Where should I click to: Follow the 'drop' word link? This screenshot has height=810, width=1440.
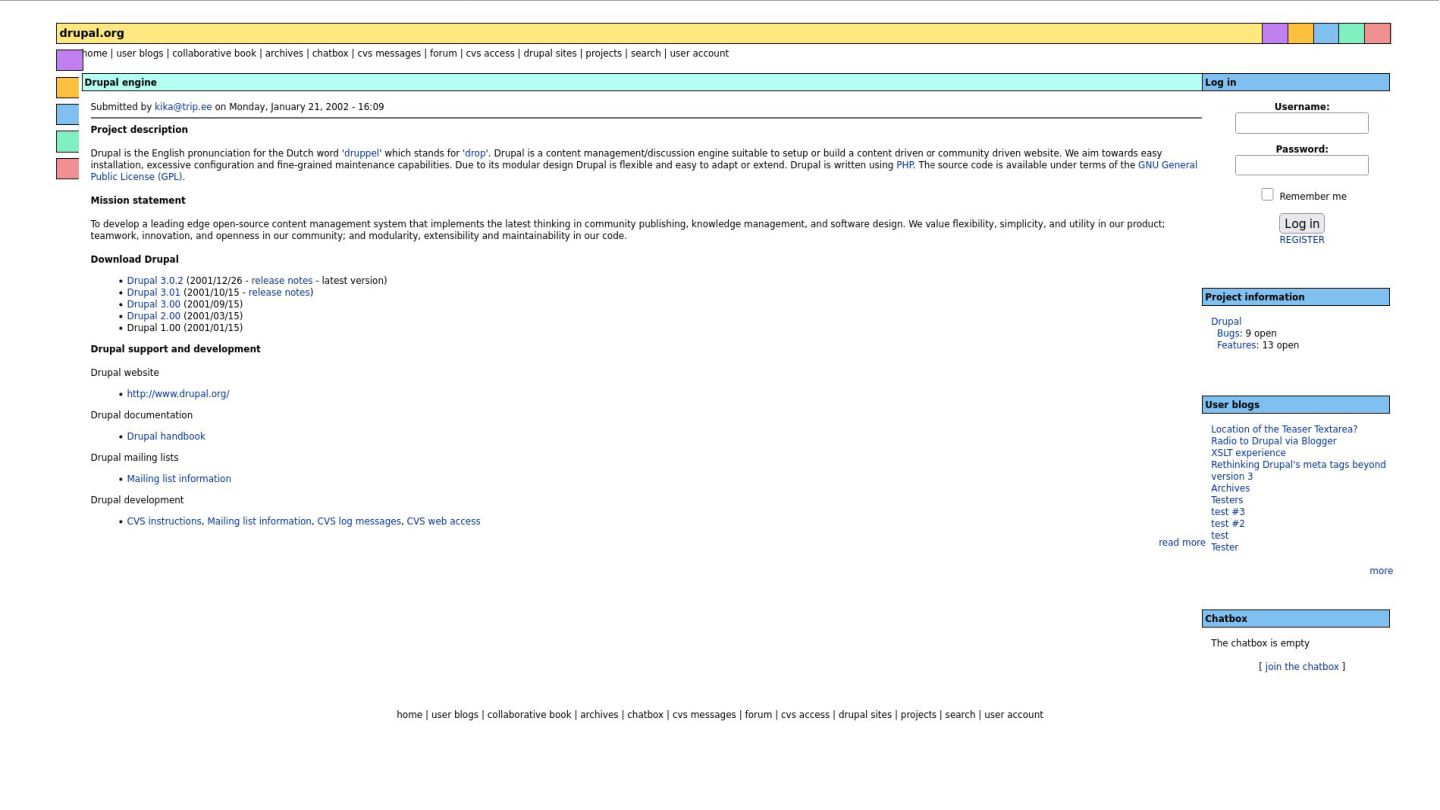(x=475, y=154)
